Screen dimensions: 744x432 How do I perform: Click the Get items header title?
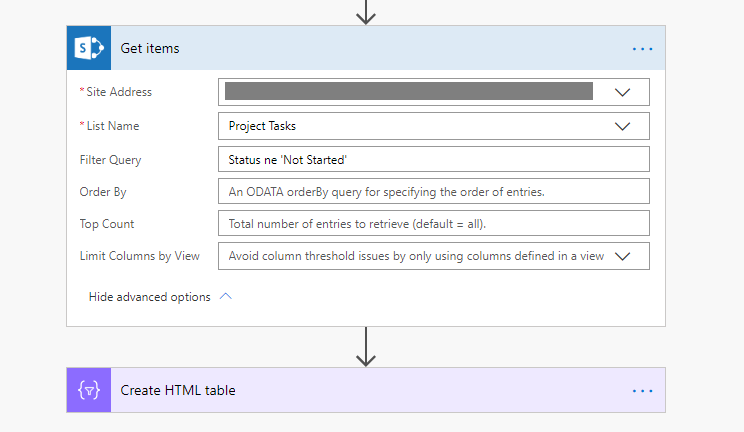click(x=150, y=48)
